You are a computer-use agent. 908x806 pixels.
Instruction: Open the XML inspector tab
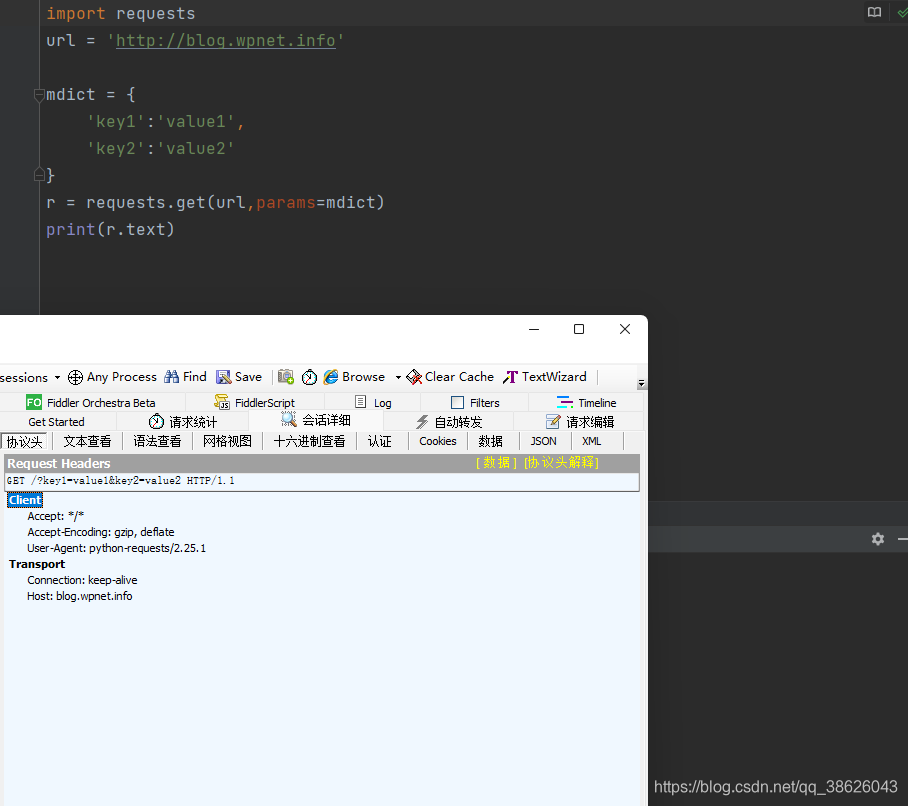pos(591,441)
